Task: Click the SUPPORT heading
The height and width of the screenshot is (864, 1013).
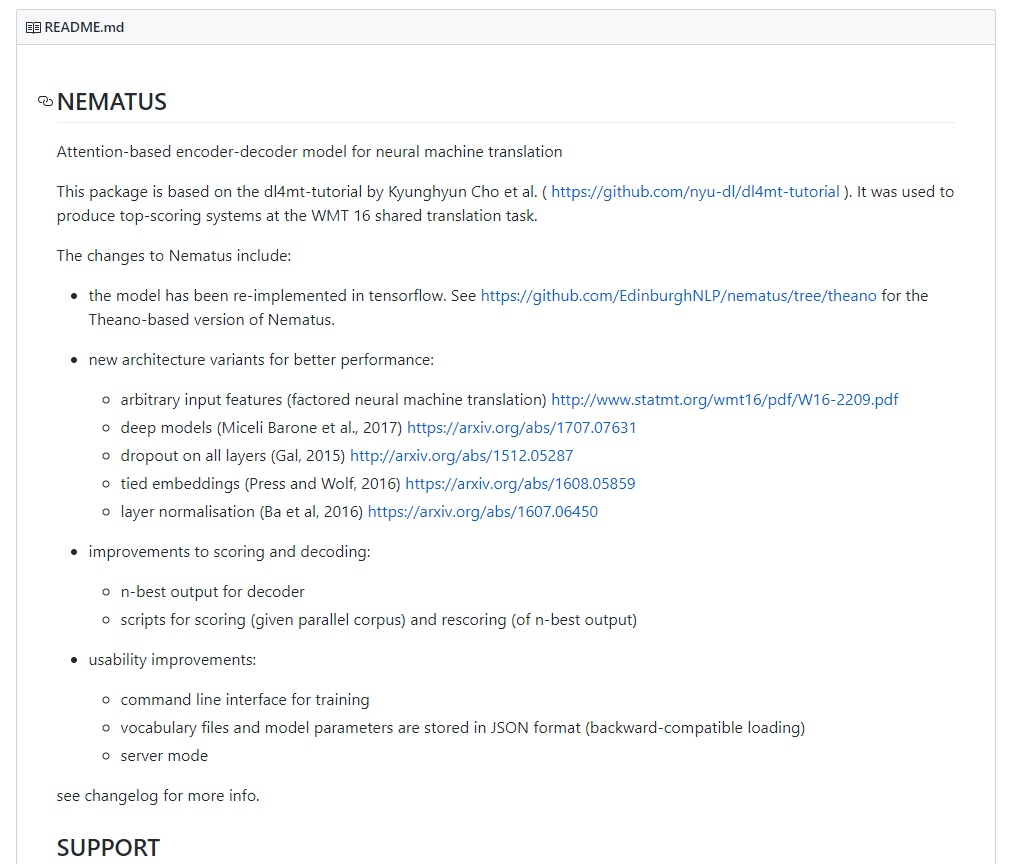Action: point(108,848)
